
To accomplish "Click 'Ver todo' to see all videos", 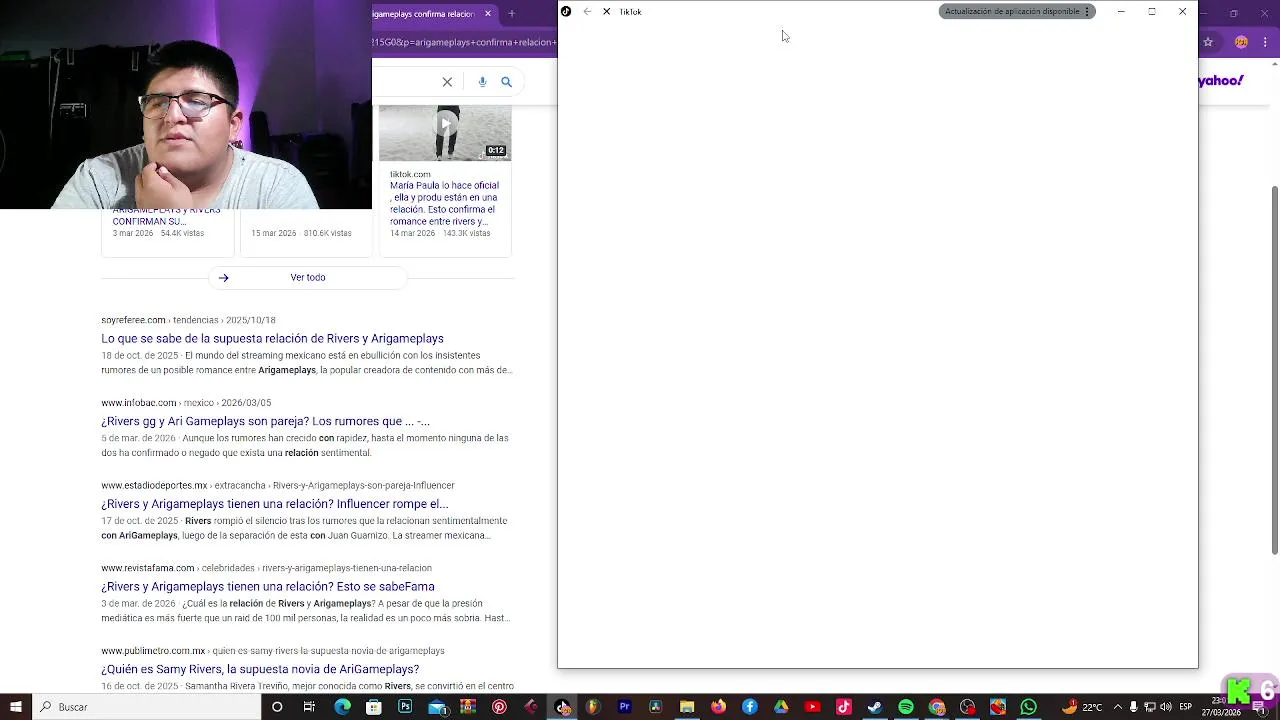I will click(308, 277).
